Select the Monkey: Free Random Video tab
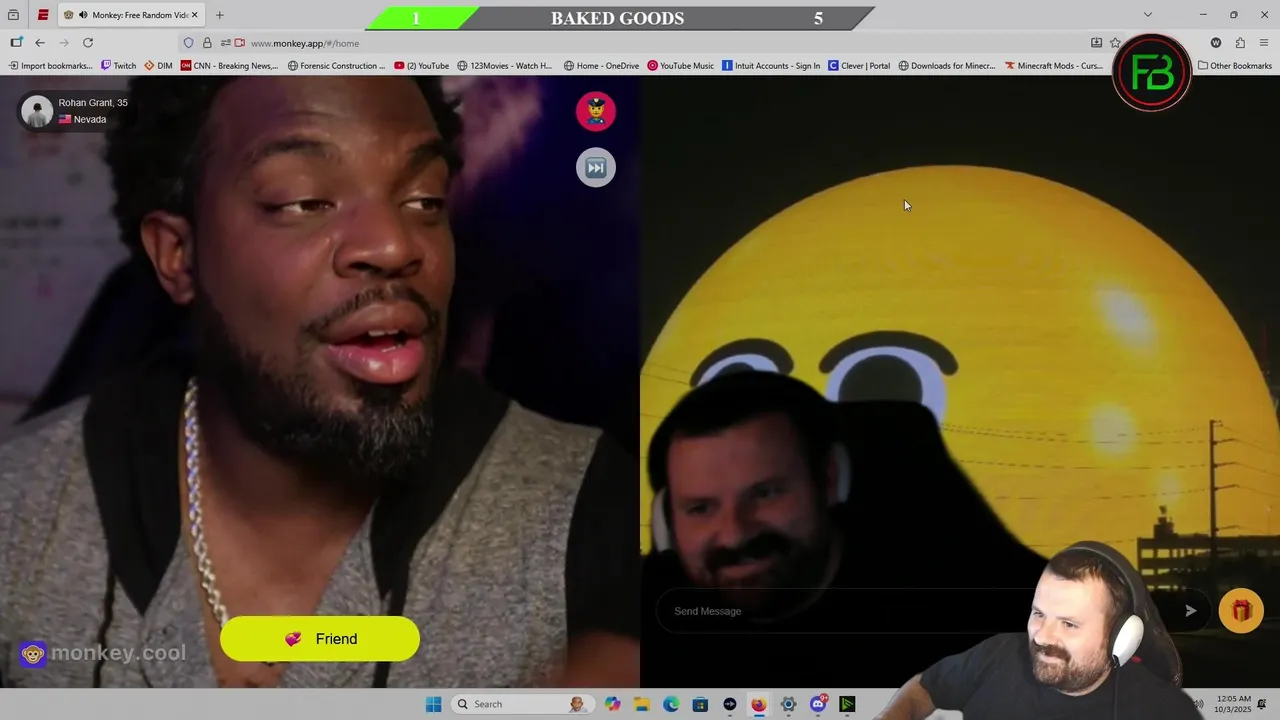 [x=131, y=15]
